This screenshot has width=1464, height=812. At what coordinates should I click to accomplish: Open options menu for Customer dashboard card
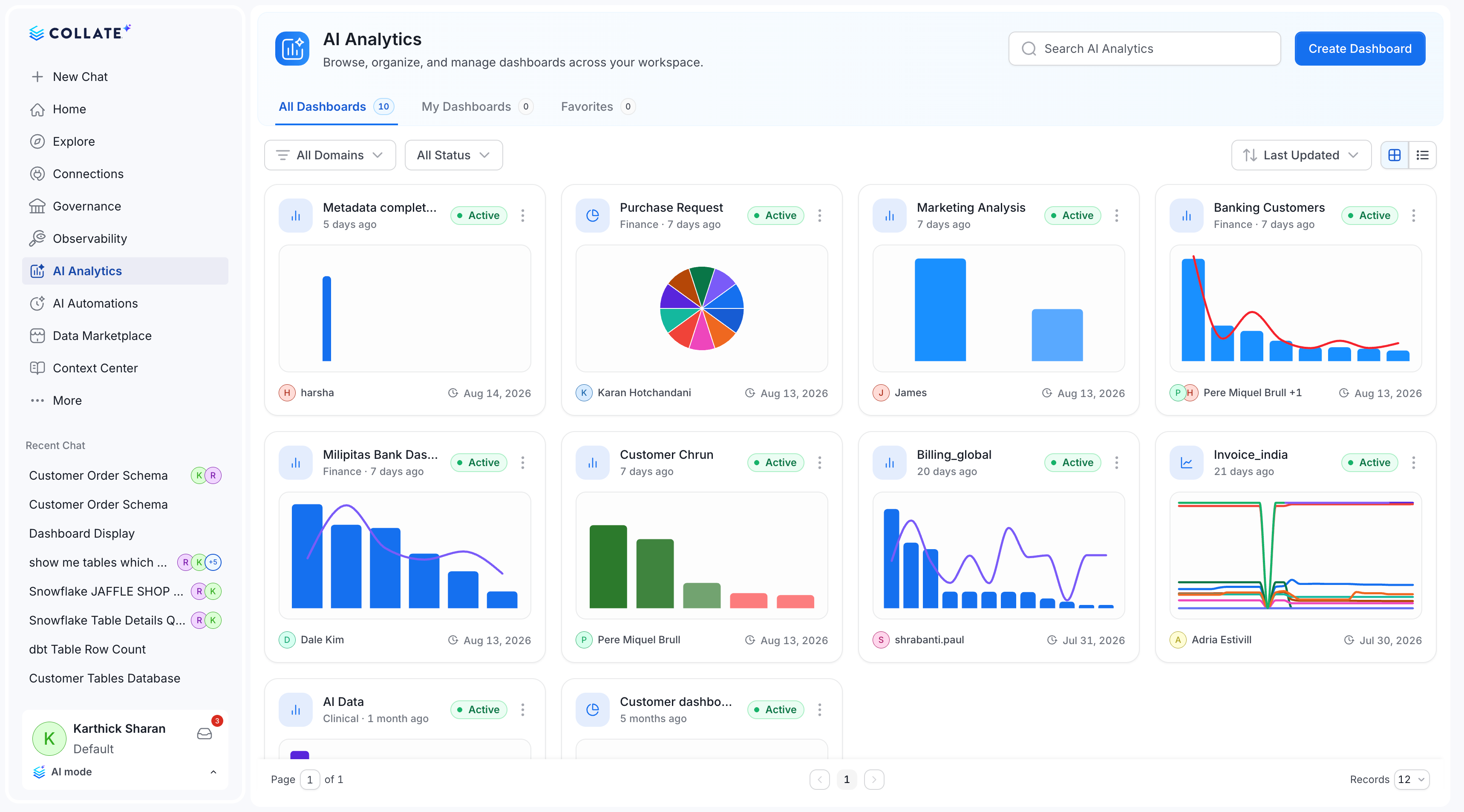coord(819,710)
